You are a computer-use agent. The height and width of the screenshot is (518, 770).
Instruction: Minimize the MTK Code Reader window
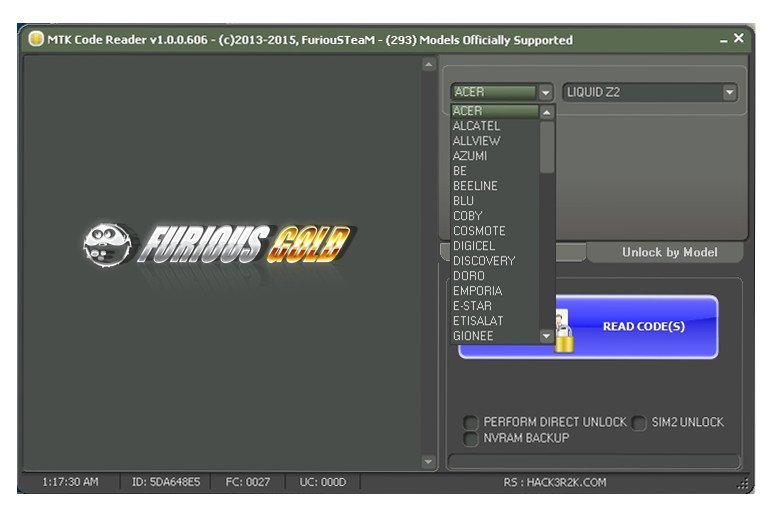coord(723,40)
